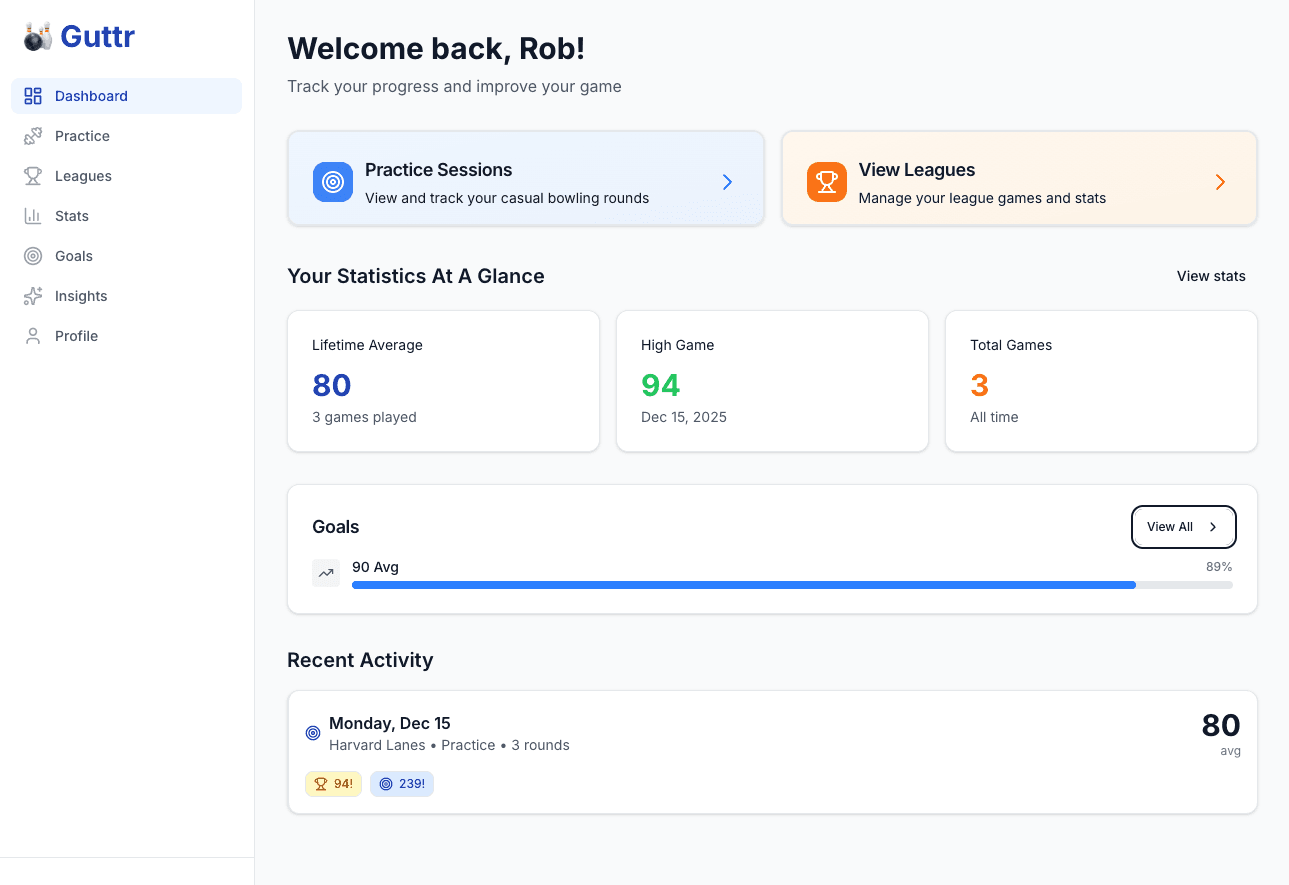Select Insights from the navigation menu
The width and height of the screenshot is (1289, 885).
[x=81, y=295]
